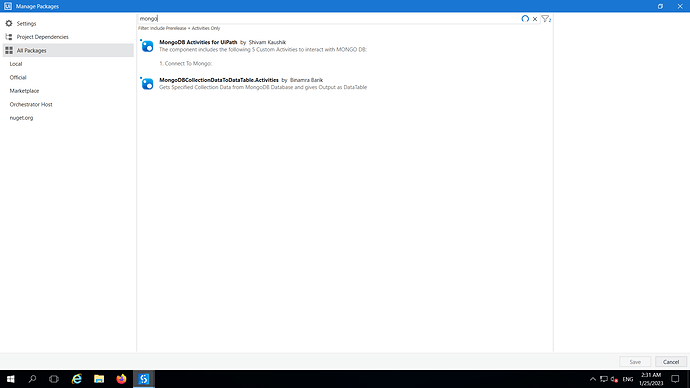Launch Internet Explorer from taskbar

(77, 379)
